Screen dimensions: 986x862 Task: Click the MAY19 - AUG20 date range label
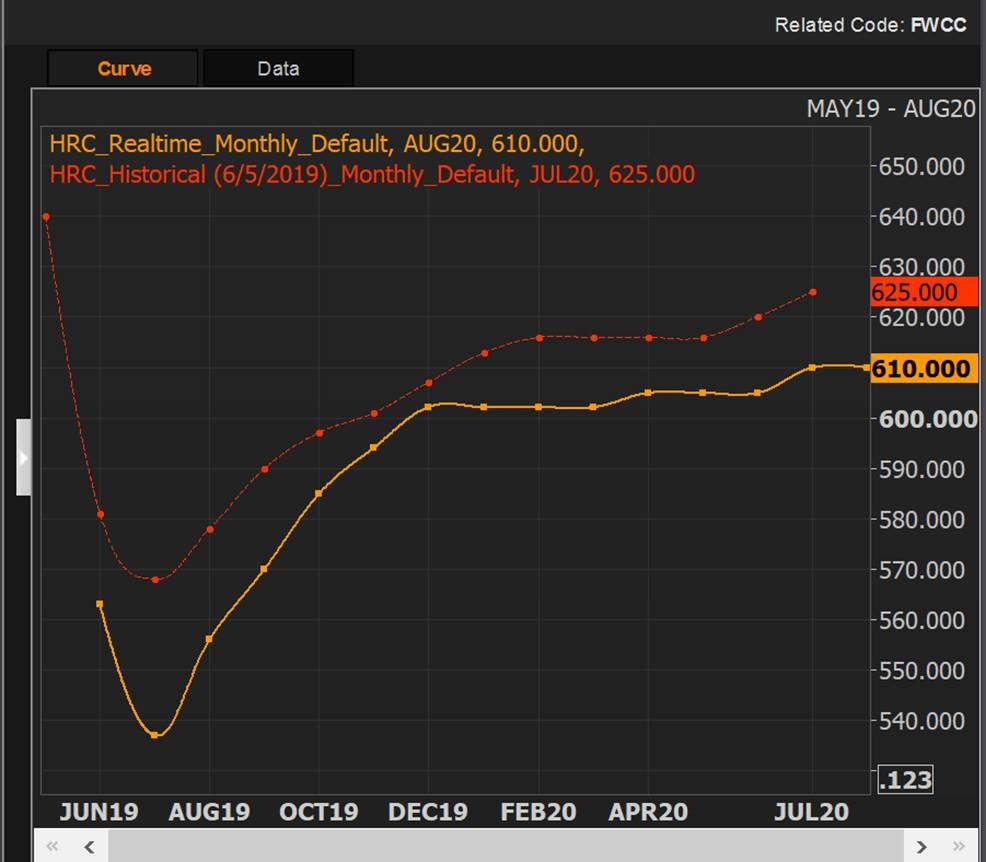[x=890, y=108]
